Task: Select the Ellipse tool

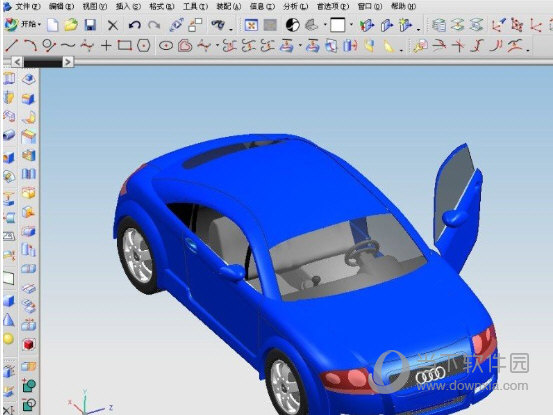Action: click(x=166, y=45)
